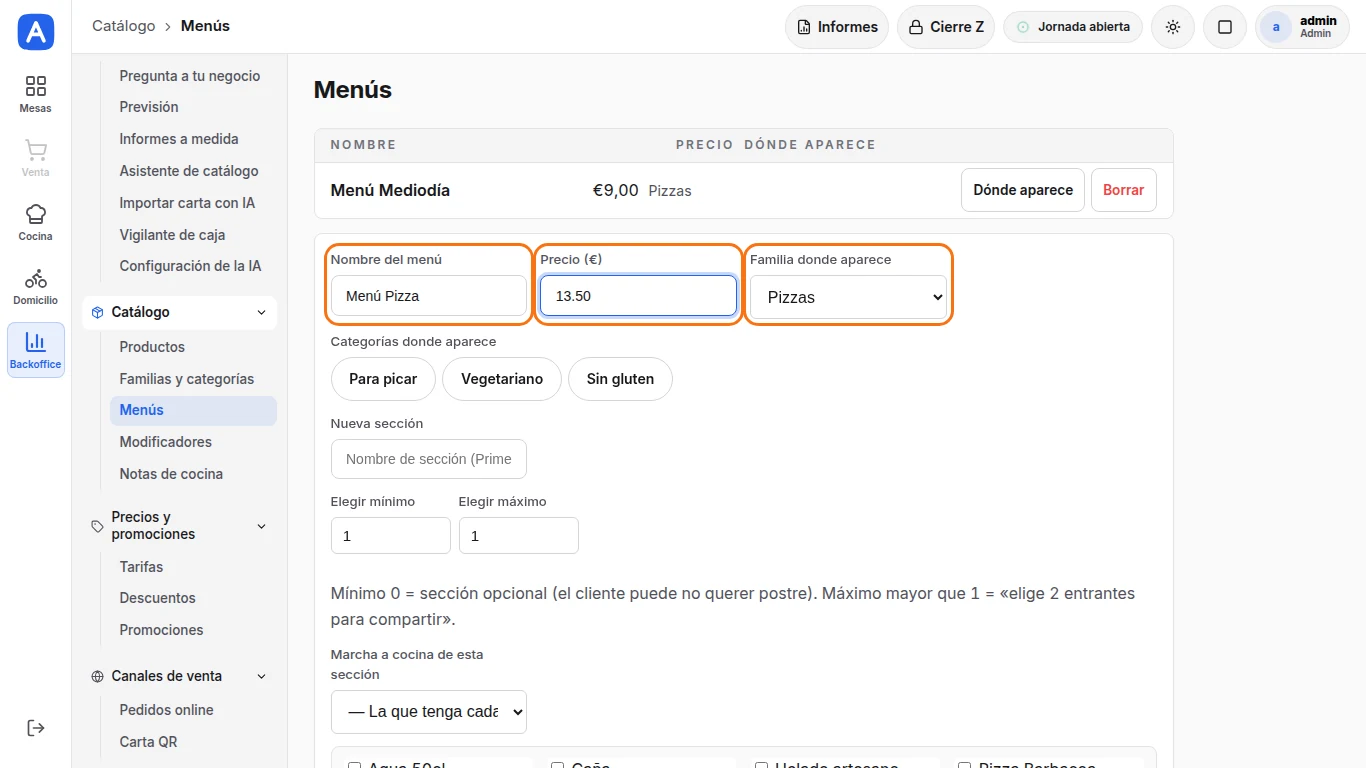The width and height of the screenshot is (1366, 768).
Task: Click the Menú Mediodía row name
Action: tap(390, 190)
